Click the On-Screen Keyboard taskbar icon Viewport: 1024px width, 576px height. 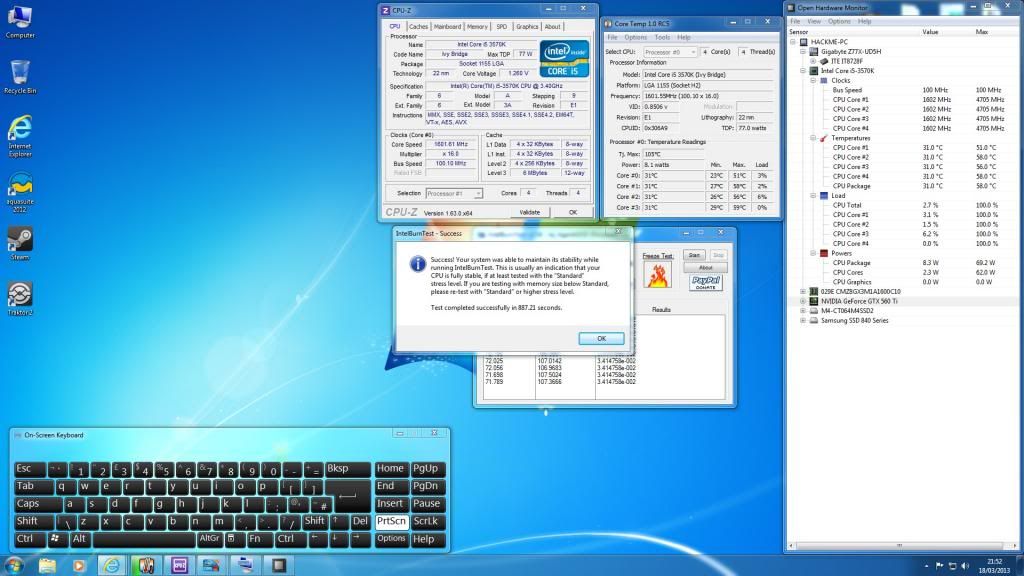245,565
